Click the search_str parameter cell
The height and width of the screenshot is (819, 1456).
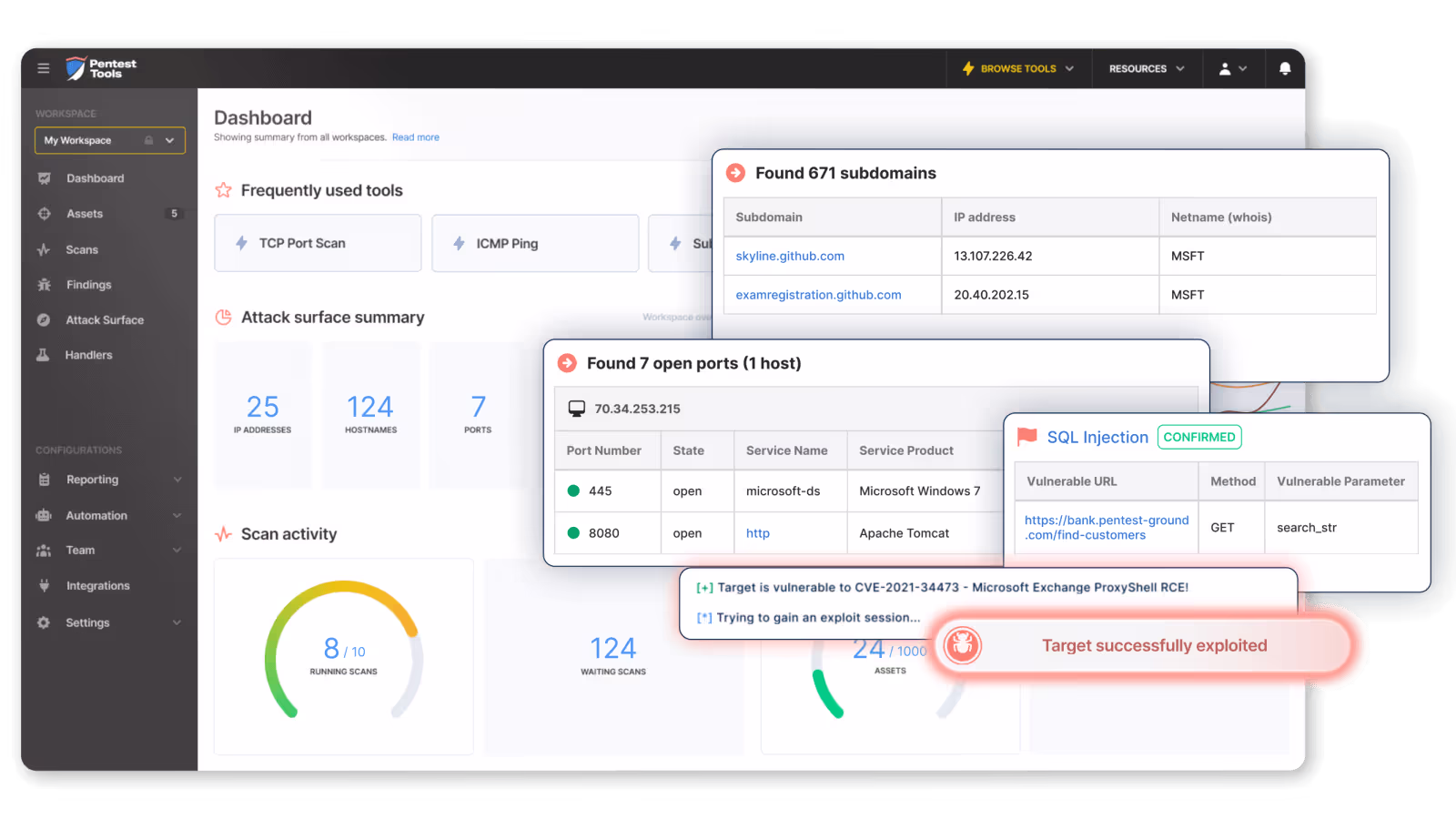(x=1341, y=528)
